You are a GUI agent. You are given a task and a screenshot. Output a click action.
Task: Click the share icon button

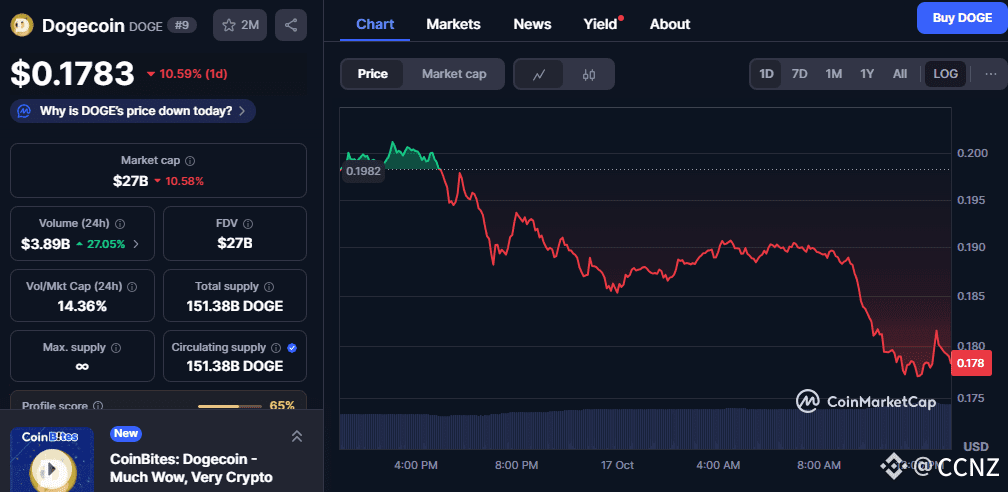click(x=291, y=25)
